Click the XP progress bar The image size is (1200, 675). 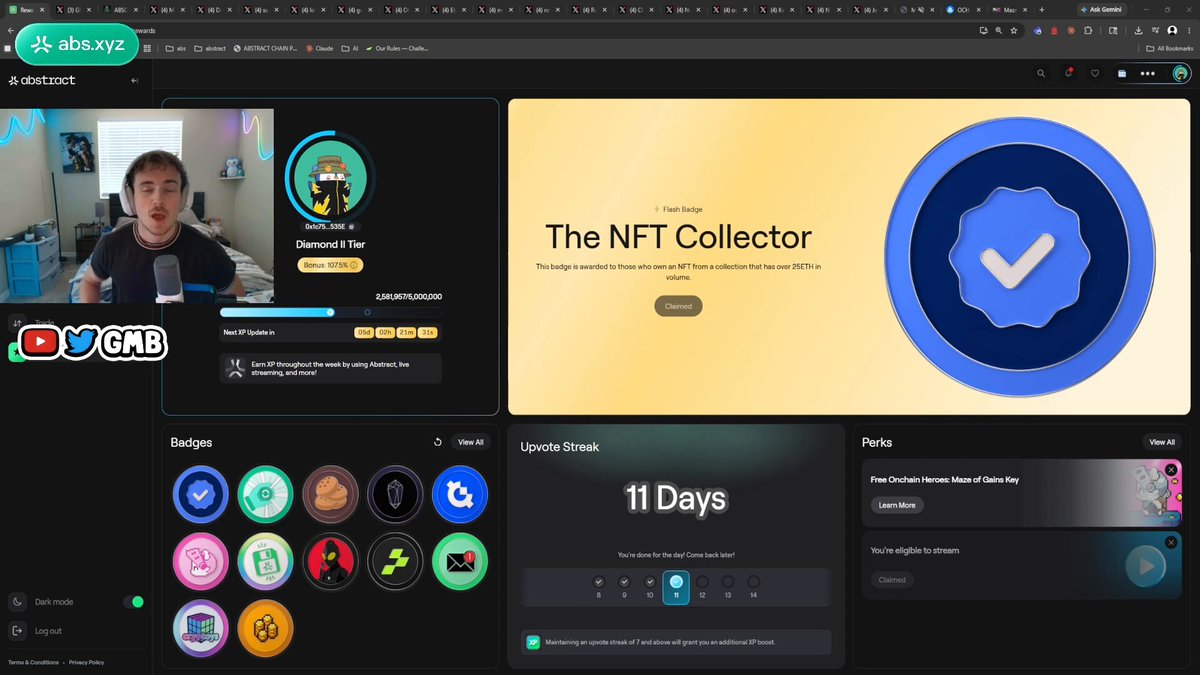[330, 312]
